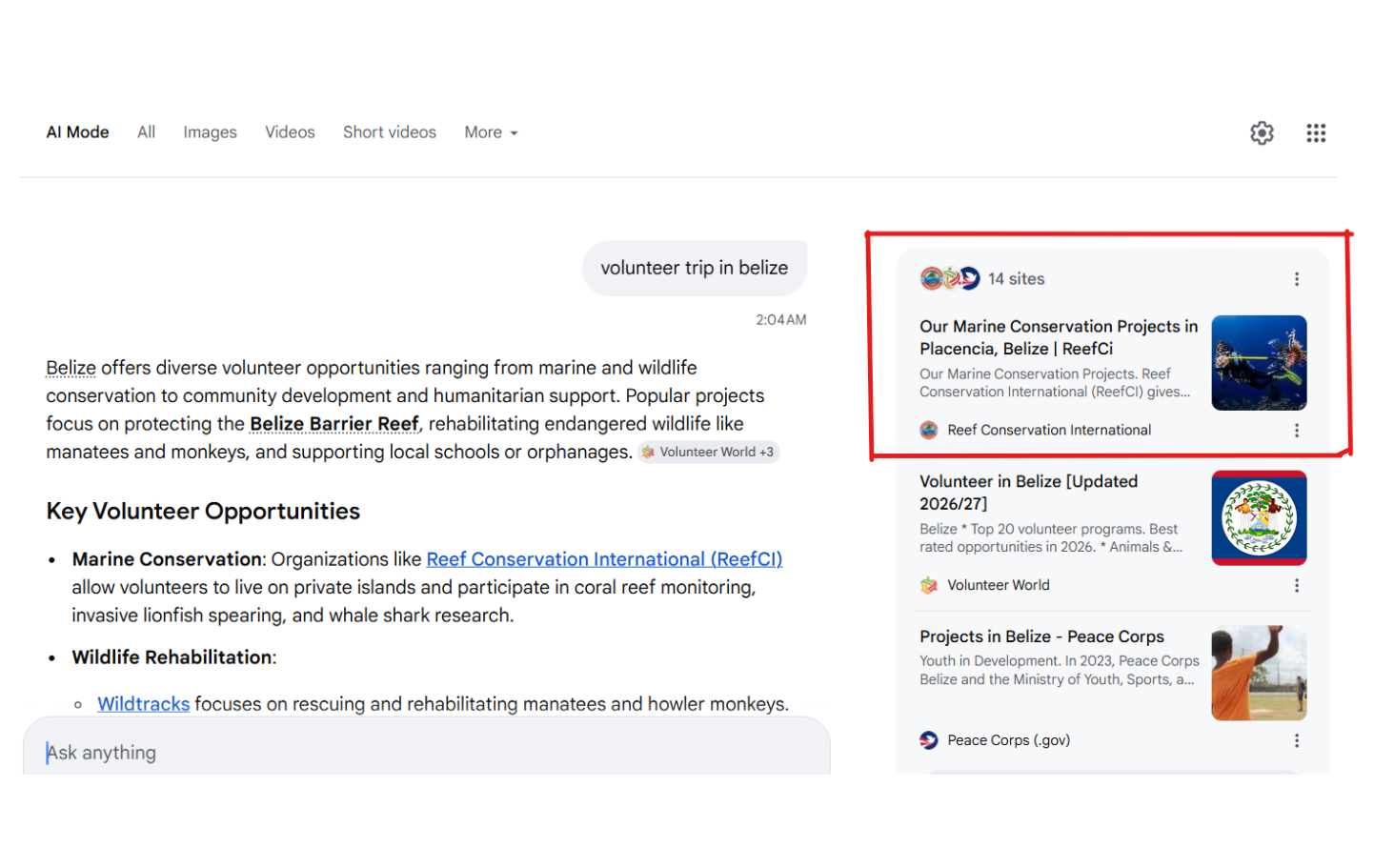Open the Reef Conservation International (ReefCI) link

coord(604,559)
